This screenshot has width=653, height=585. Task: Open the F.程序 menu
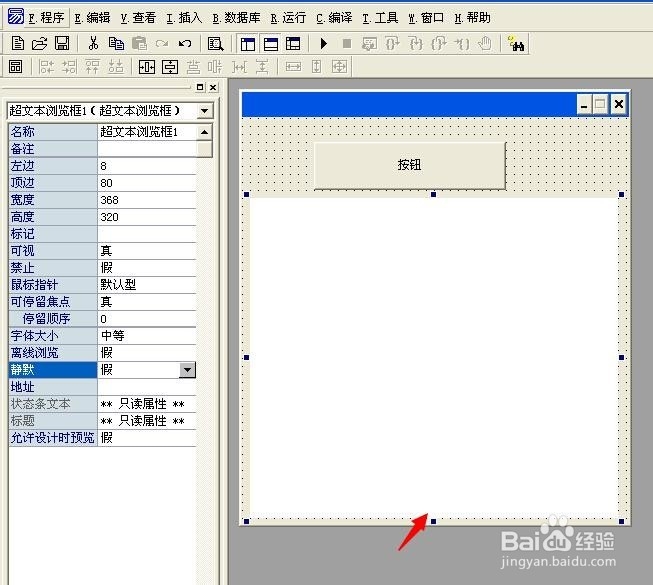[x=46, y=18]
